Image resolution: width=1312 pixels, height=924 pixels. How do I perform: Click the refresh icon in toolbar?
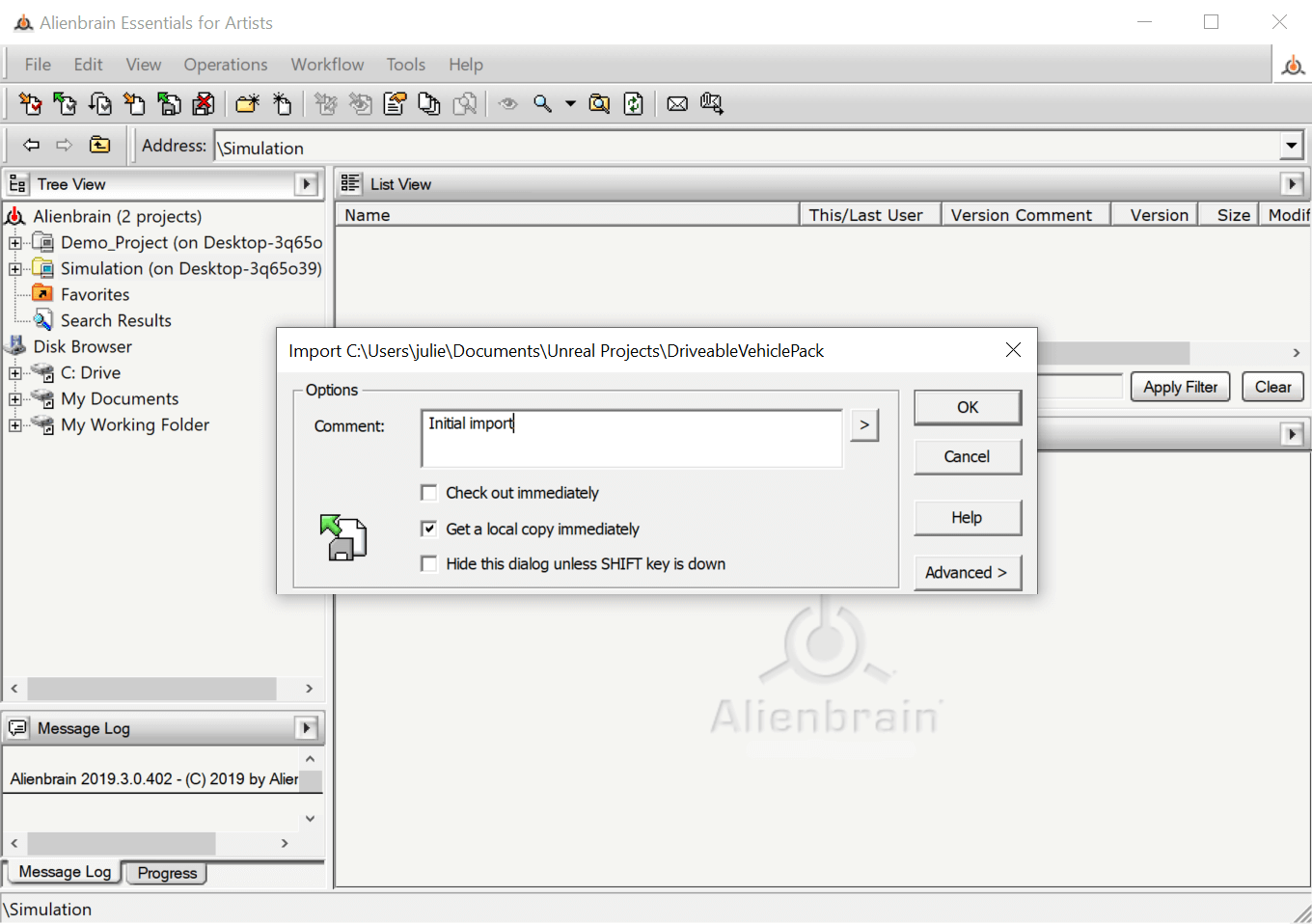[x=633, y=104]
